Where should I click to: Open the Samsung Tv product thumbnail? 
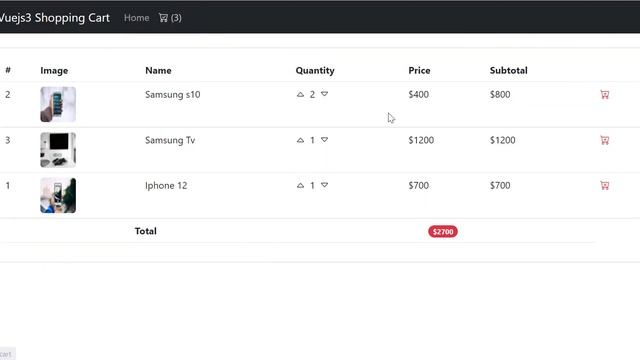point(58,150)
